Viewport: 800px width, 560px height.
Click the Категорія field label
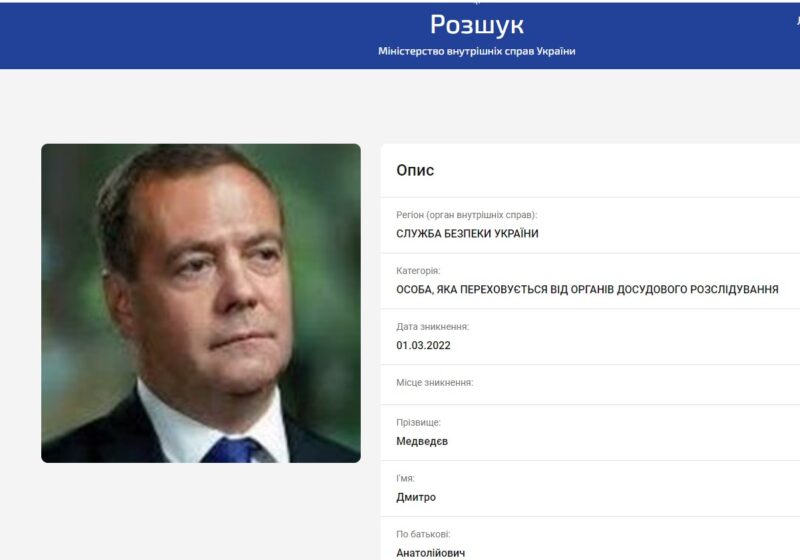pos(418,271)
